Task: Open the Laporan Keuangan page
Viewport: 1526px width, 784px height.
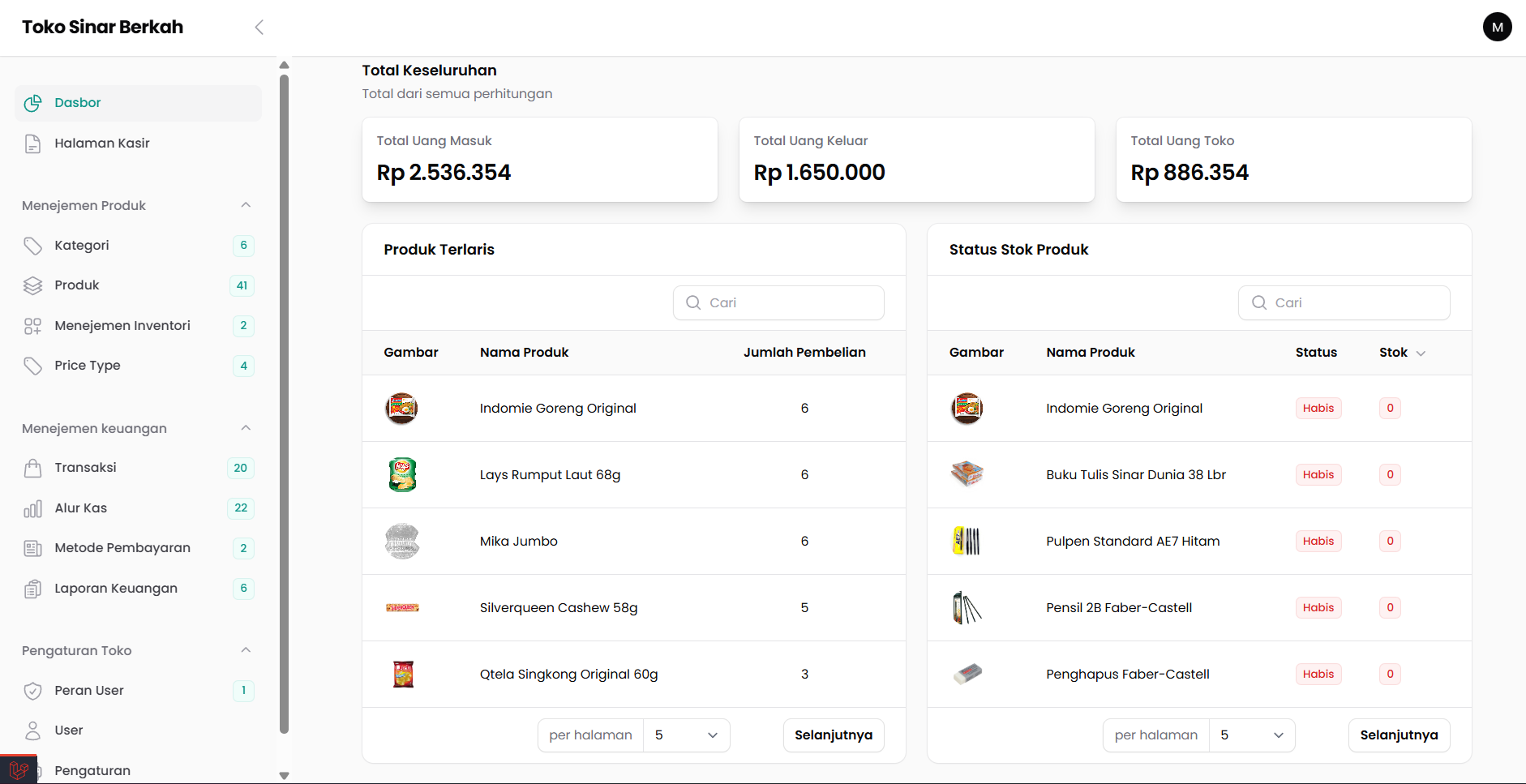Action: pos(138,589)
